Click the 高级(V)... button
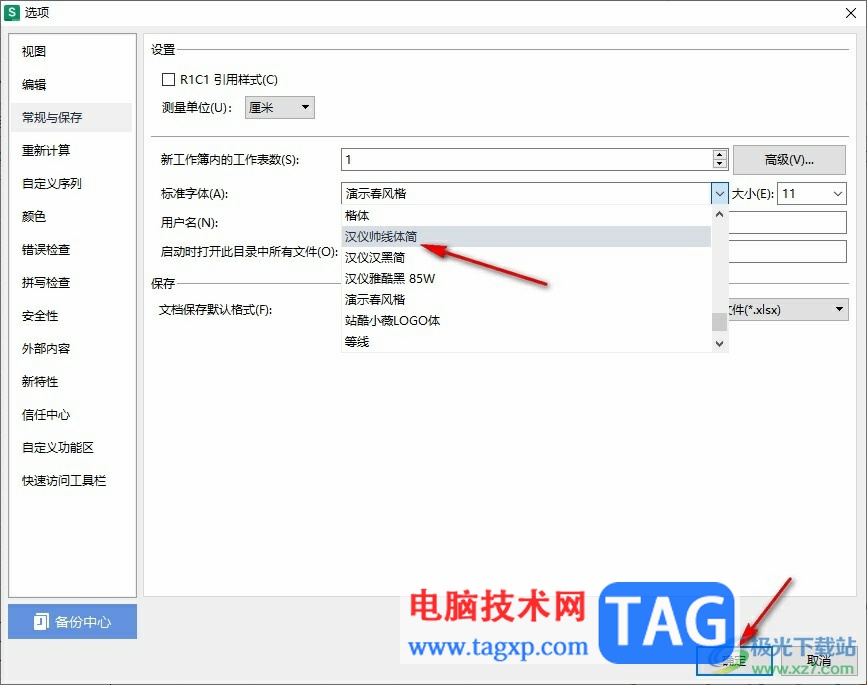Viewport: 867px width, 685px height. click(x=789, y=160)
